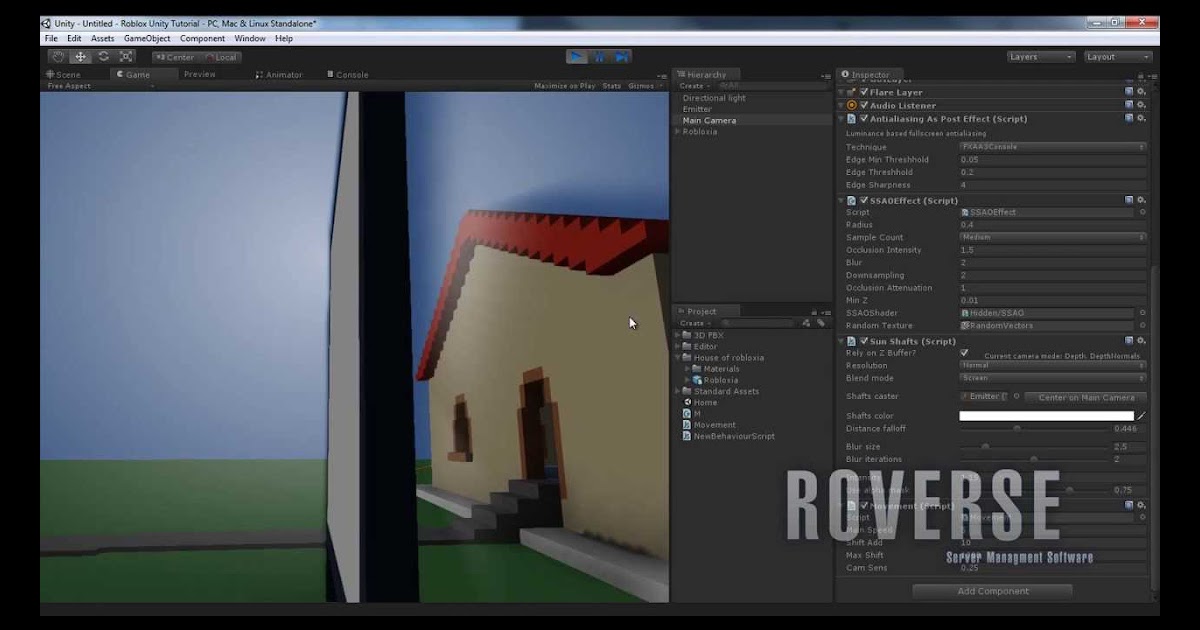Open the Project panel options menu icon
Viewport: 1200px width, 630px height.
coord(826,312)
